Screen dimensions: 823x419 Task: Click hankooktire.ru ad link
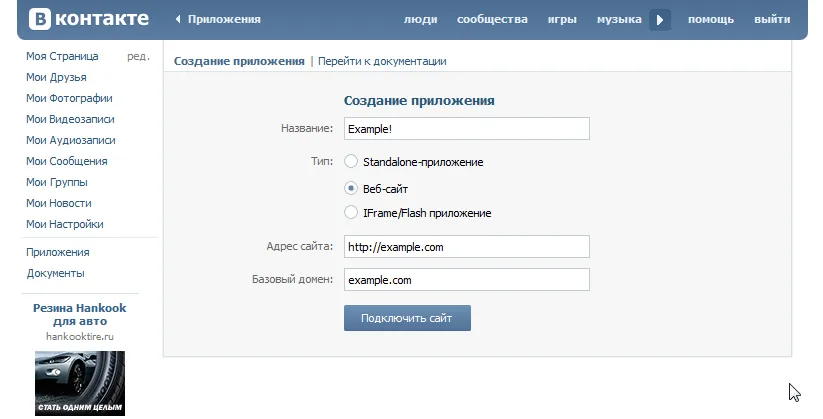point(80,337)
